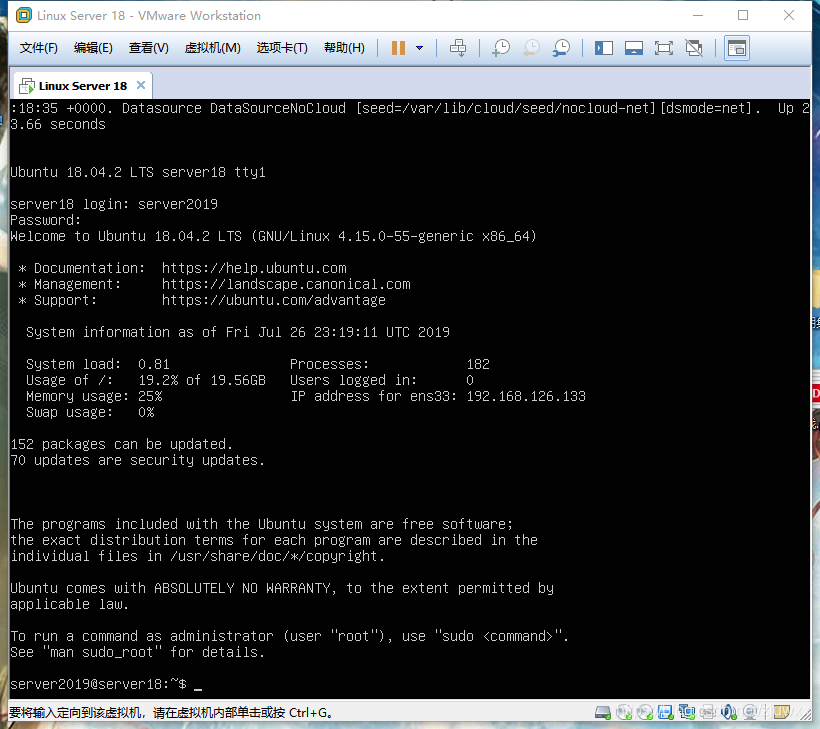Image resolution: width=820 pixels, height=729 pixels.
Task: Toggle the library sidebar panel
Action: 604,48
